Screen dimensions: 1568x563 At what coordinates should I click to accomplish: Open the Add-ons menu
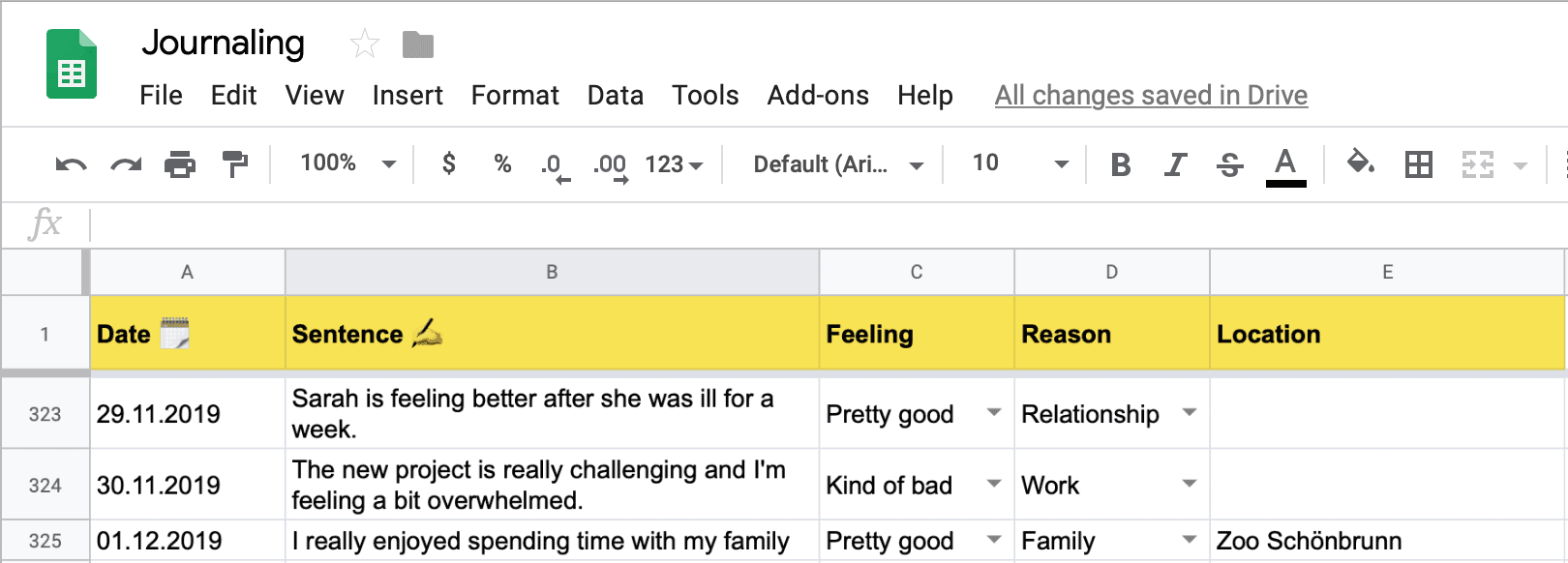point(818,95)
